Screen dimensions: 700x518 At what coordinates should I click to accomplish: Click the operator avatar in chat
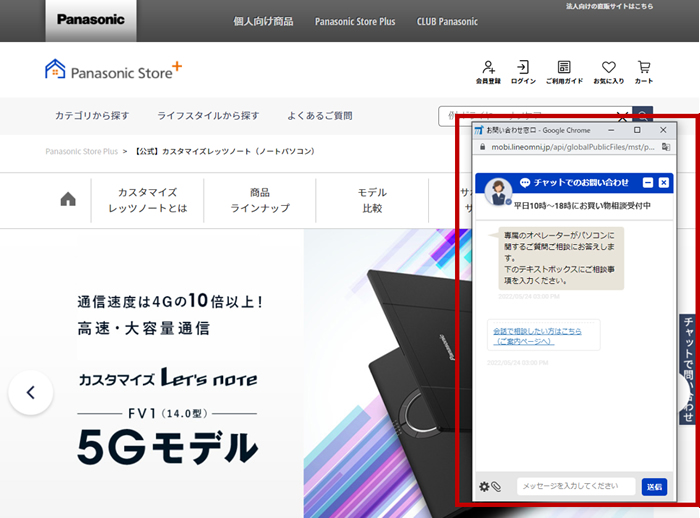point(498,192)
